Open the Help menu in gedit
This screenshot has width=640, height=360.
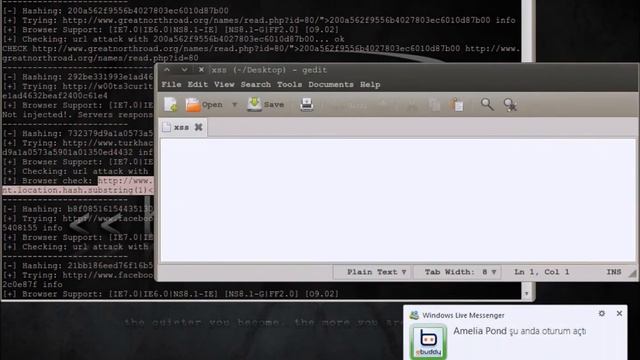tap(370, 84)
